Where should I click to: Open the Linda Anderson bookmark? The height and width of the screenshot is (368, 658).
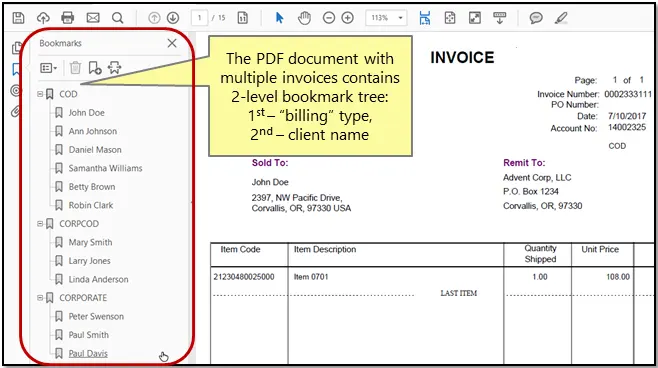pos(98,279)
